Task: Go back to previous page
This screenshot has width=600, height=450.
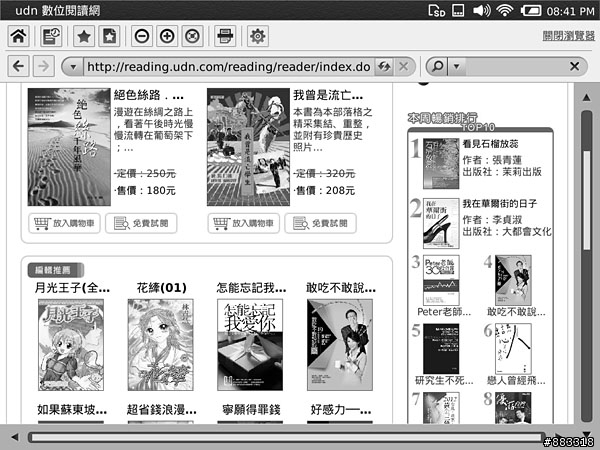Action: pos(18,66)
